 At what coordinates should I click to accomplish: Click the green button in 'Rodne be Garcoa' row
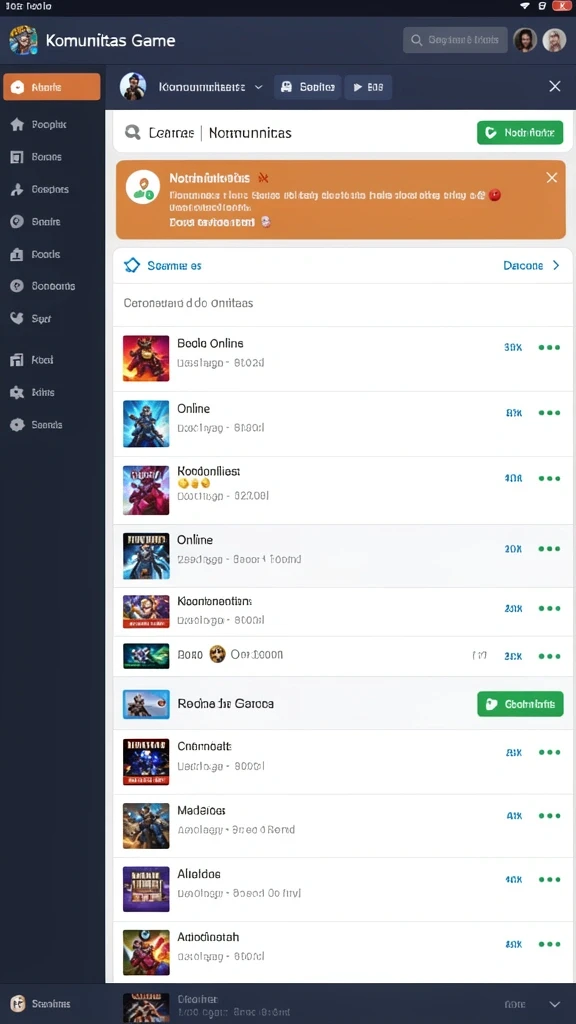click(520, 704)
